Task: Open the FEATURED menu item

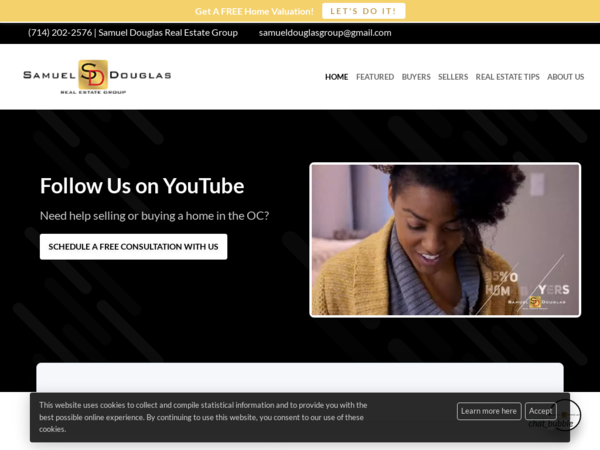Action: pos(375,77)
